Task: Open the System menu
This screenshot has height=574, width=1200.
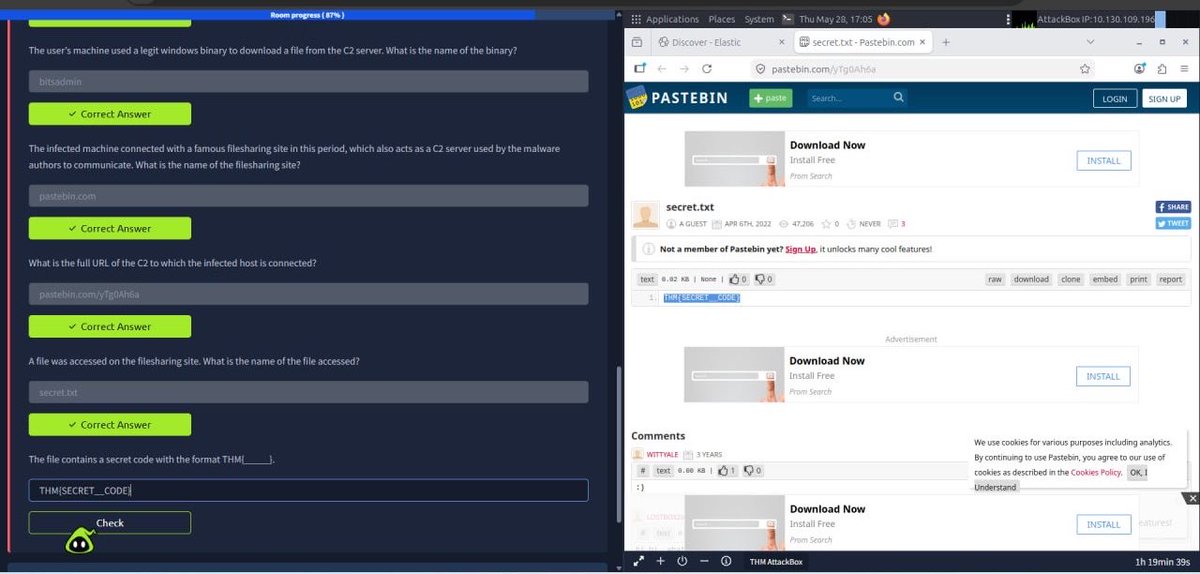Action: pos(759,19)
